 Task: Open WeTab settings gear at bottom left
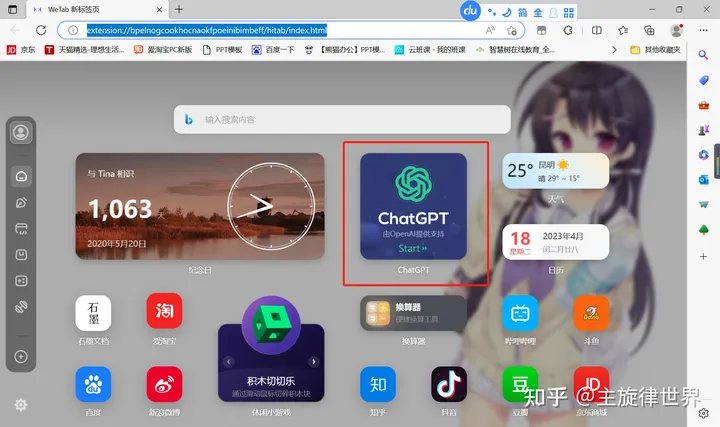tap(21, 405)
